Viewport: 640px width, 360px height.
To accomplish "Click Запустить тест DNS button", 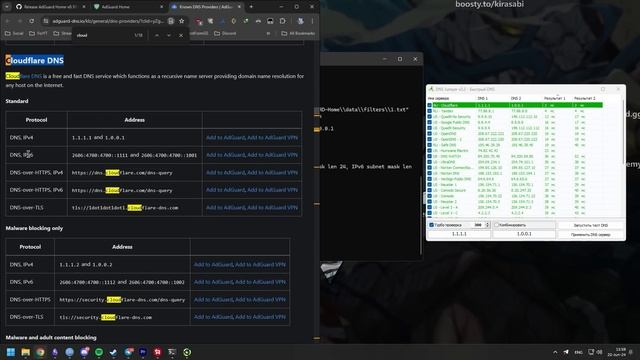I will (591, 225).
